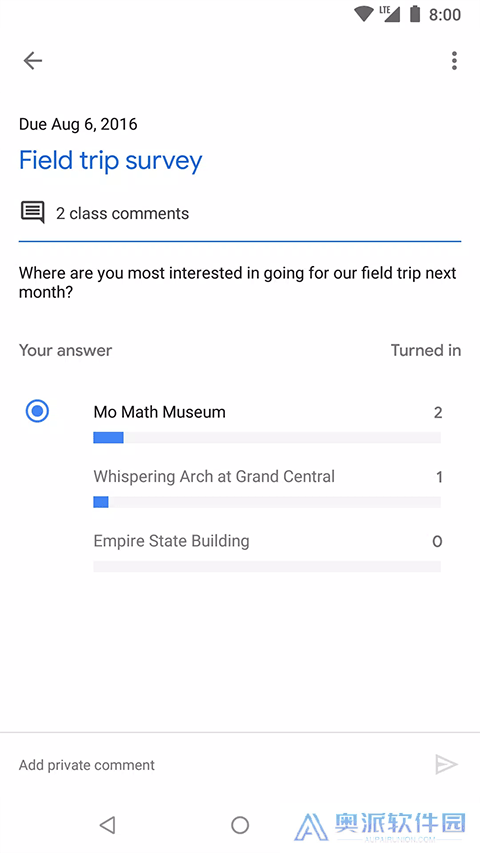The image size is (480, 853).
Task: Go back using the top-left arrow
Action: [x=33, y=60]
